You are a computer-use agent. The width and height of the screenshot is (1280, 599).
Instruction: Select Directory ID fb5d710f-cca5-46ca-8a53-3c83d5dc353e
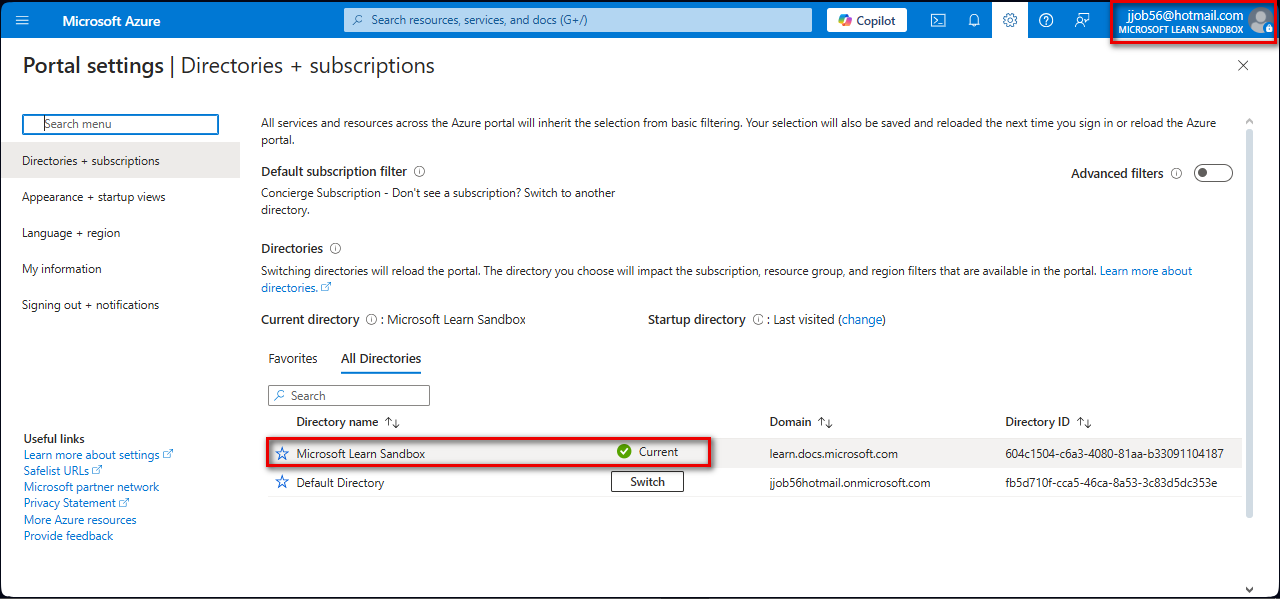tap(1111, 483)
